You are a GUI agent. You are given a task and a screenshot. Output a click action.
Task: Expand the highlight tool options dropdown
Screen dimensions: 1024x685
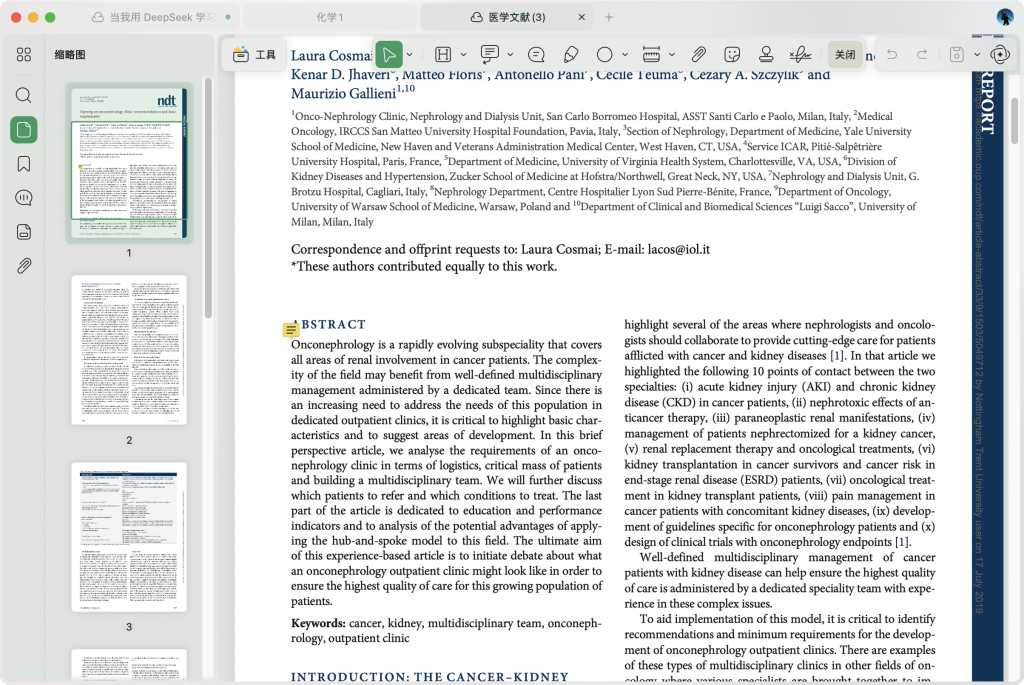(463, 55)
